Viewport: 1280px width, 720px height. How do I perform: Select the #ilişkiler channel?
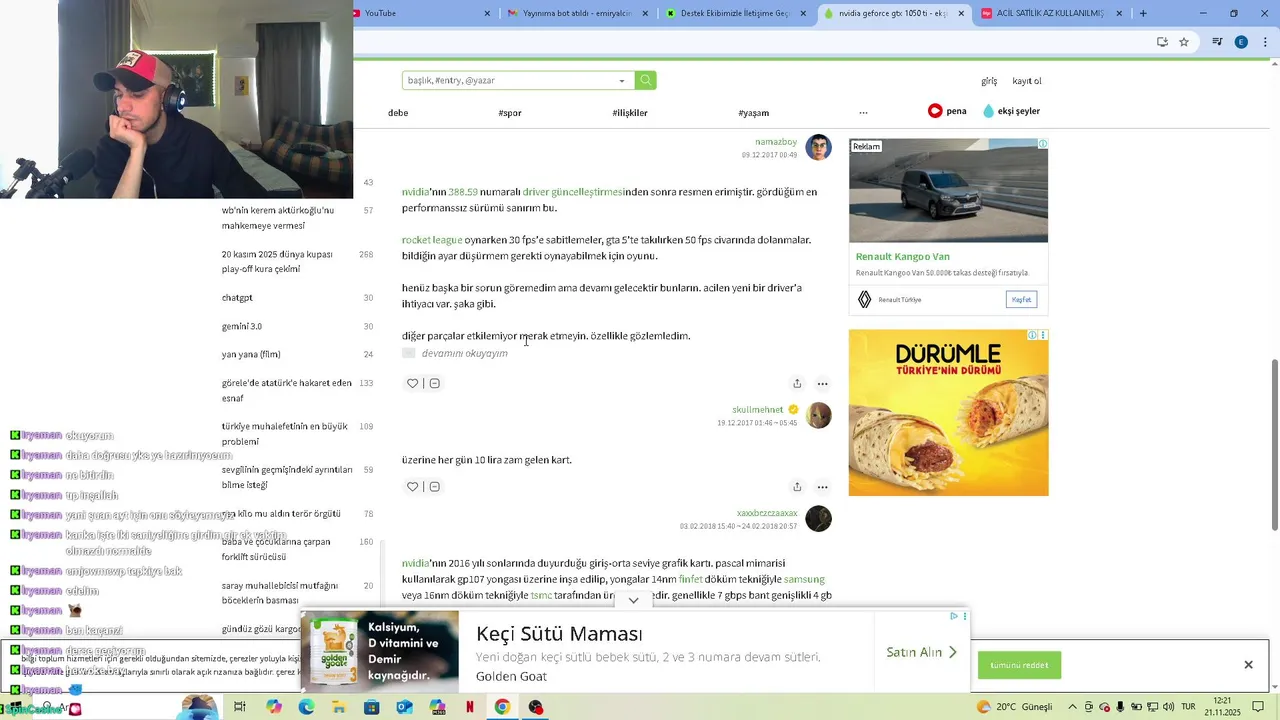pyautogui.click(x=630, y=113)
